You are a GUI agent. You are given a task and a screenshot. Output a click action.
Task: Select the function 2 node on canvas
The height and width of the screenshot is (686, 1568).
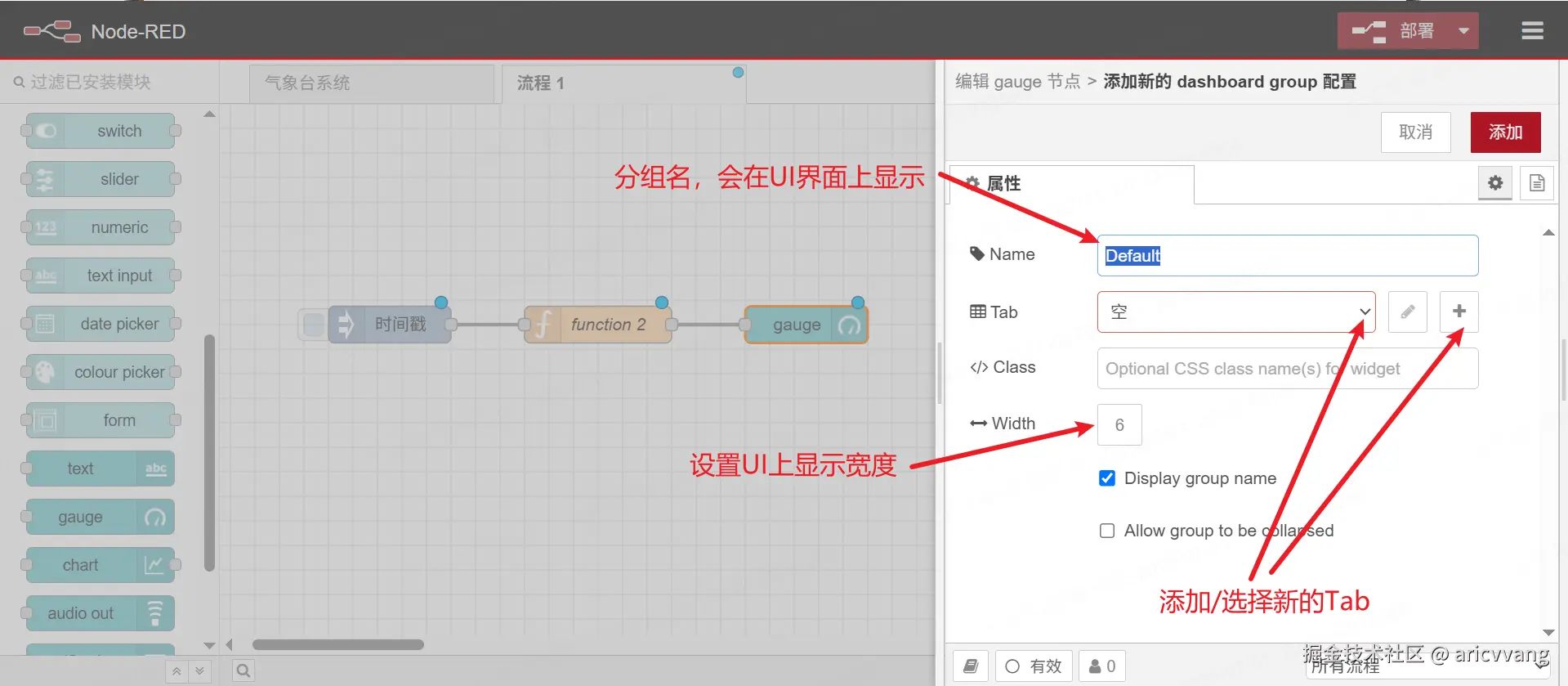point(598,325)
